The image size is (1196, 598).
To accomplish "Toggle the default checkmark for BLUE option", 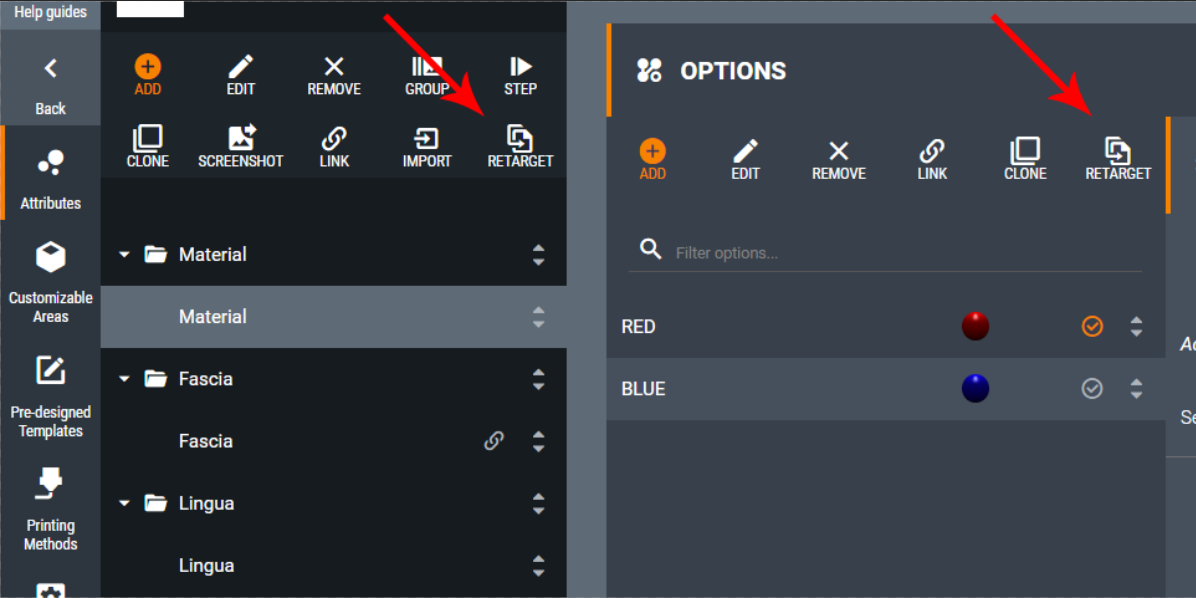I will coord(1092,389).
